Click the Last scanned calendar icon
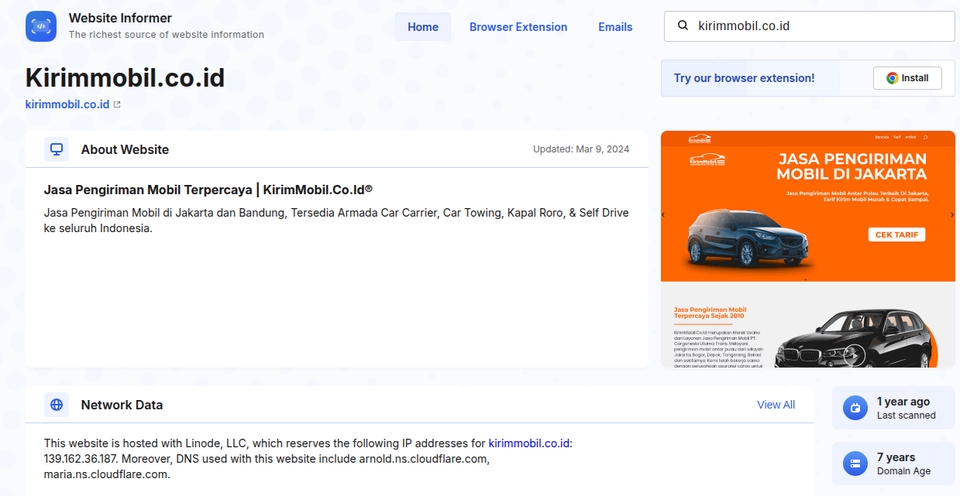Viewport: 960px width, 496px height. (855, 408)
